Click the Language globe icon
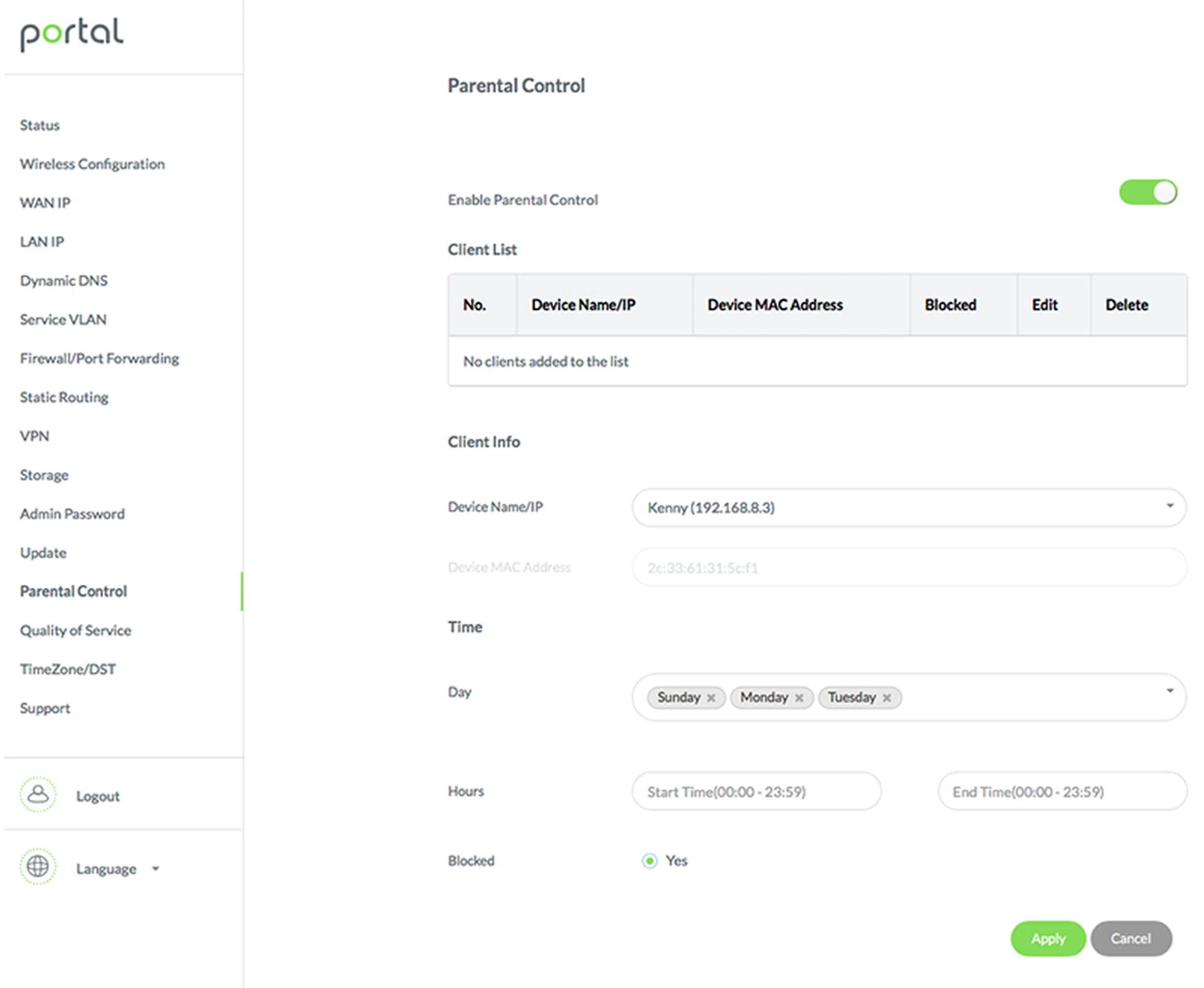Image resolution: width=1204 pixels, height=988 pixels. click(x=38, y=867)
